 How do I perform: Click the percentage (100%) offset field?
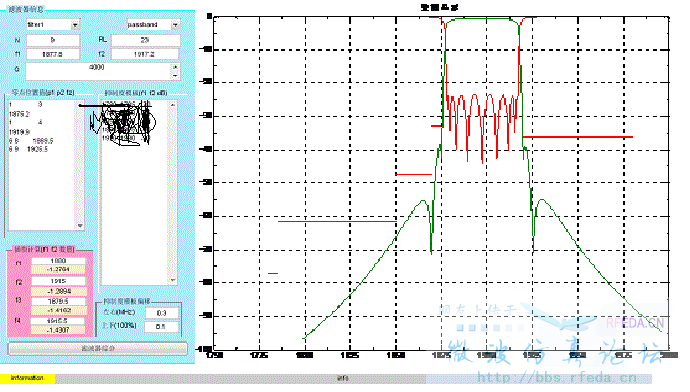pos(161,327)
